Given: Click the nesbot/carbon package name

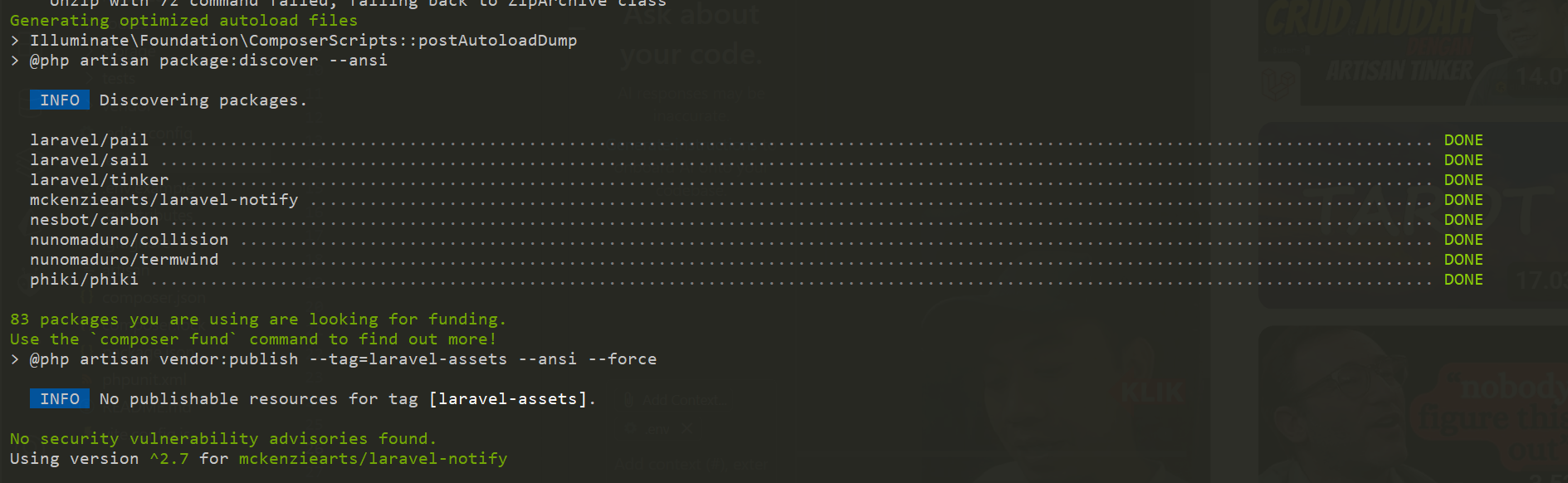Looking at the screenshot, I should pos(94,220).
